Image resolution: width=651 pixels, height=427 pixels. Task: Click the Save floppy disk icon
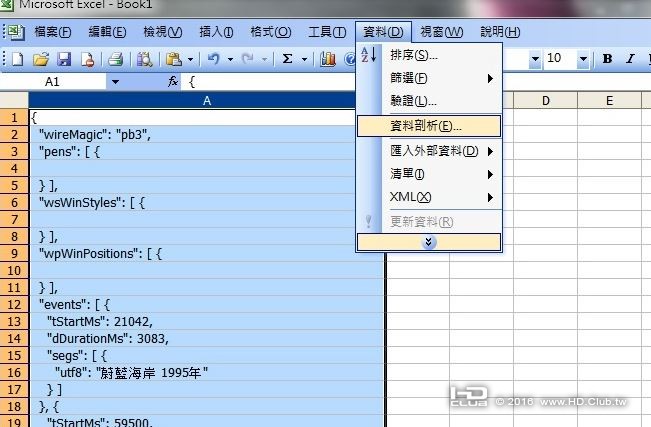pos(64,59)
